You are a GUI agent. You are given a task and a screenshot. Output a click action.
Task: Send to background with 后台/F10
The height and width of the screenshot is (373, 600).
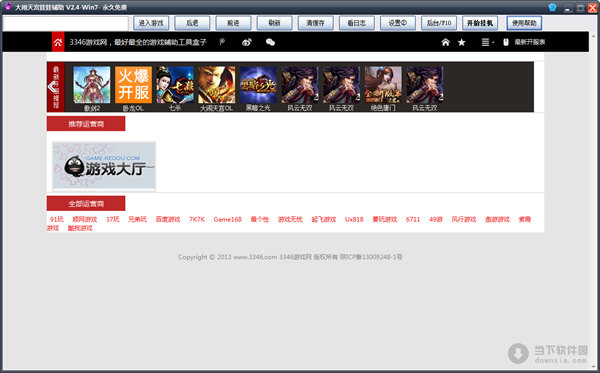point(439,23)
